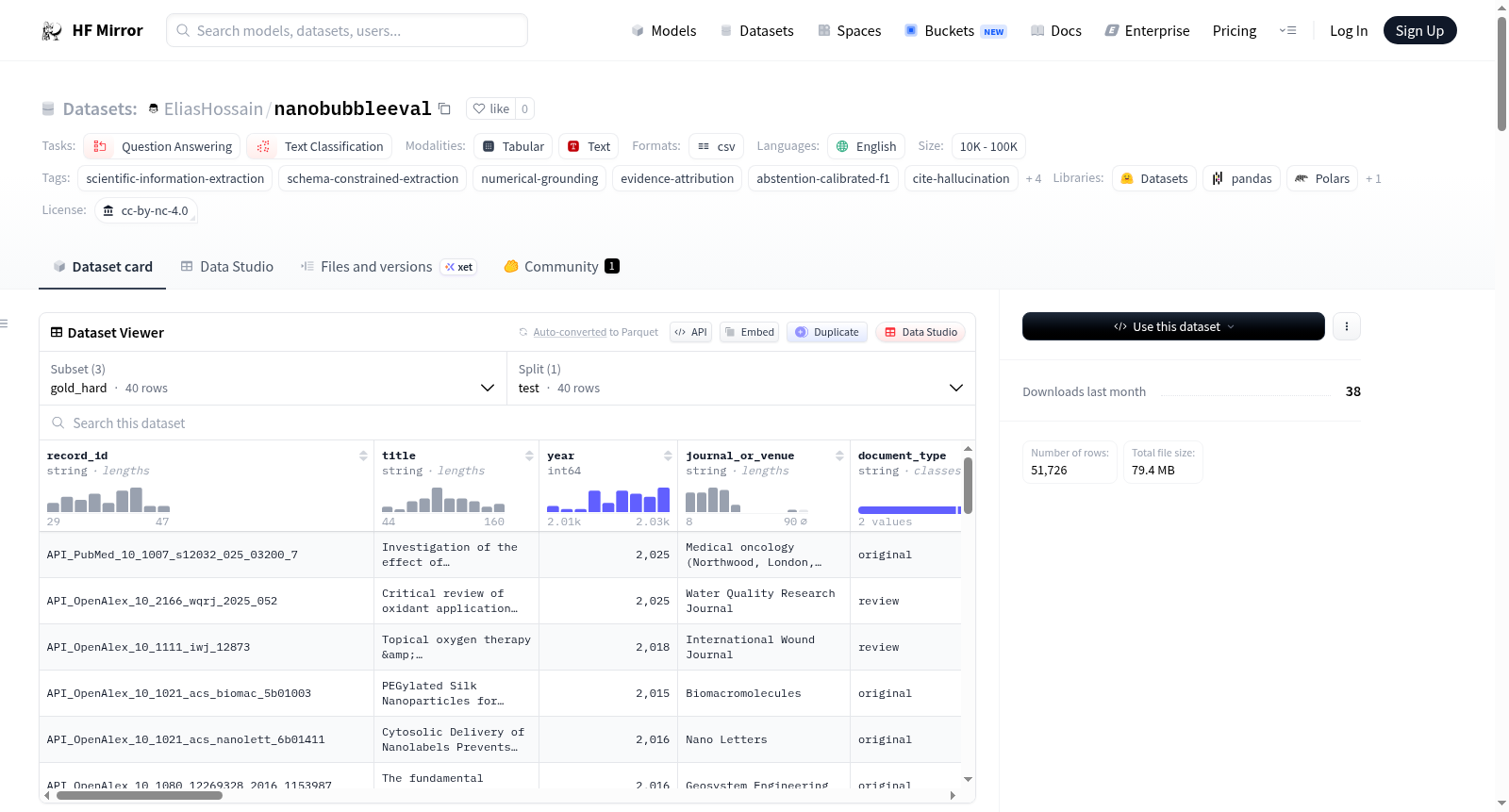This screenshot has width=1509, height=812.
Task: Open the Subset gold_hard dropdown
Action: 273,378
